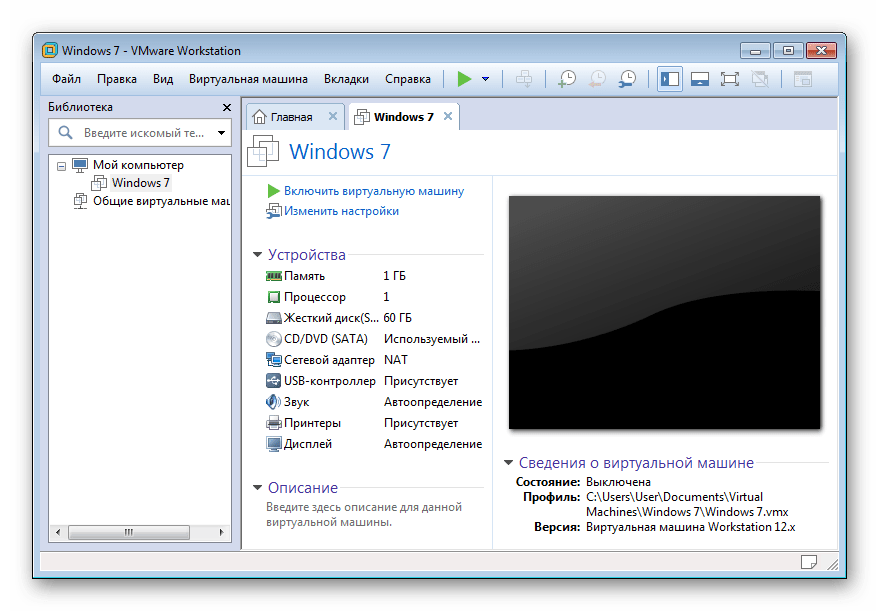Viewport: 879px width, 611px height.
Task: Click the settings icon beside Изменить настройки
Action: pyautogui.click(x=274, y=211)
